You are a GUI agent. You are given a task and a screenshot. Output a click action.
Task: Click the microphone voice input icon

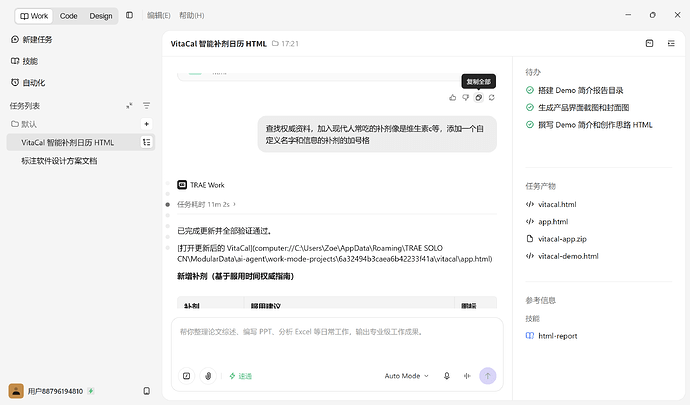(x=447, y=376)
